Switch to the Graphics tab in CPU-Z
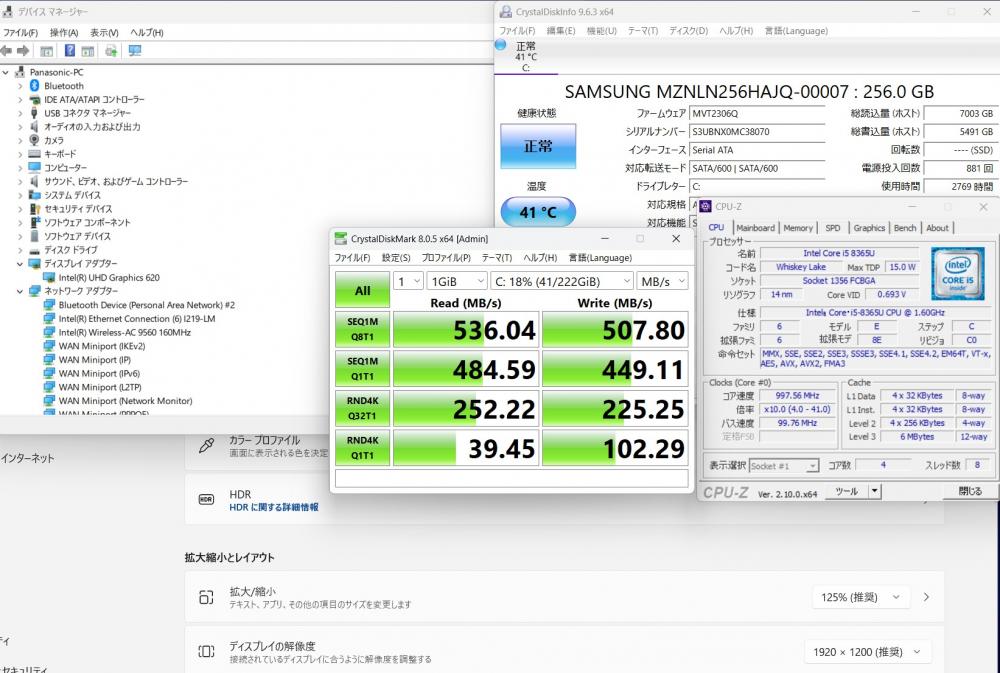 pos(869,228)
